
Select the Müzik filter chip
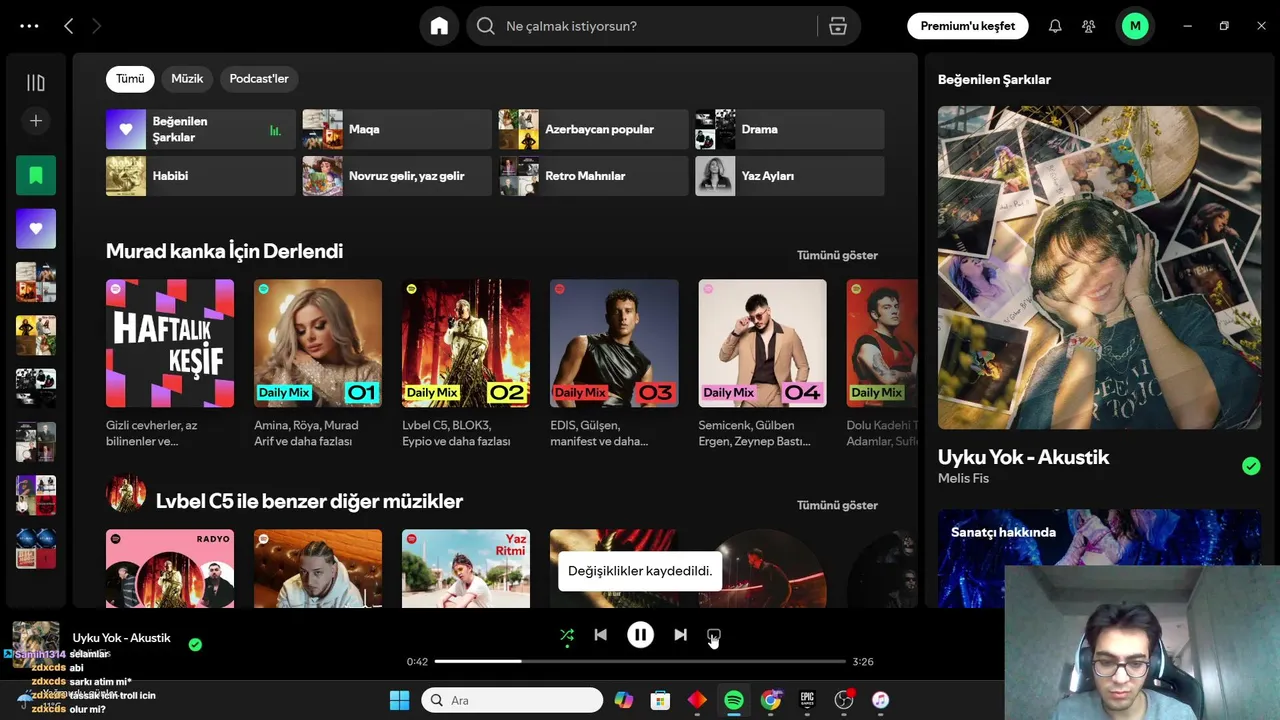[187, 79]
